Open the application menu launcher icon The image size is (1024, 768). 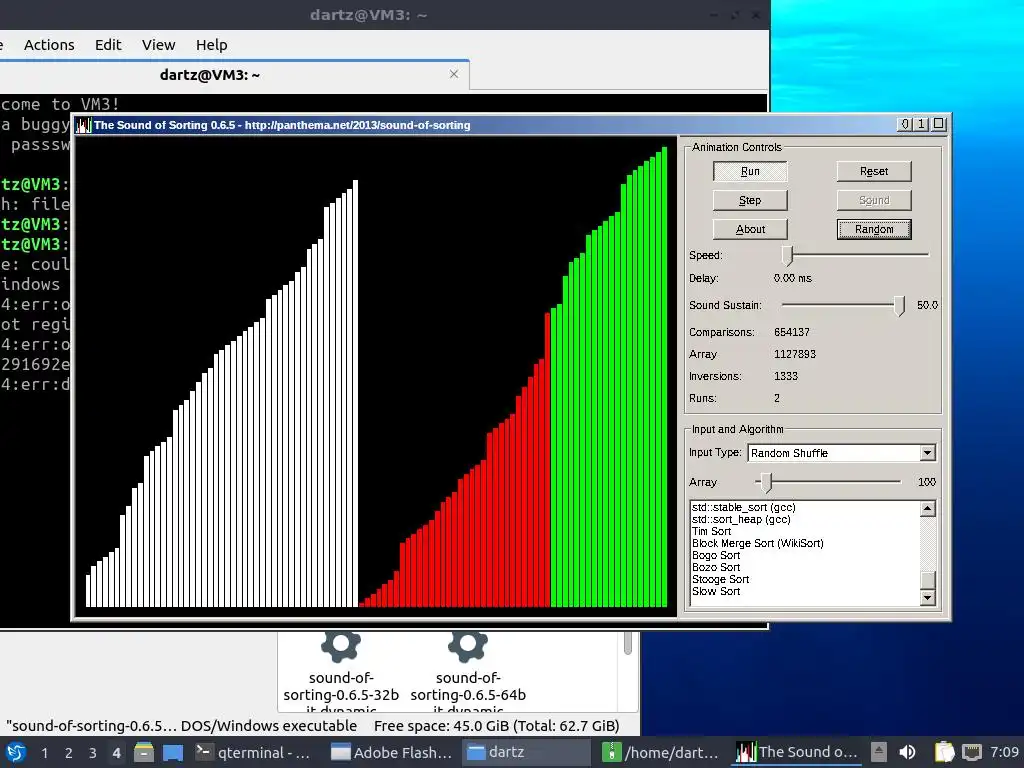[16, 752]
